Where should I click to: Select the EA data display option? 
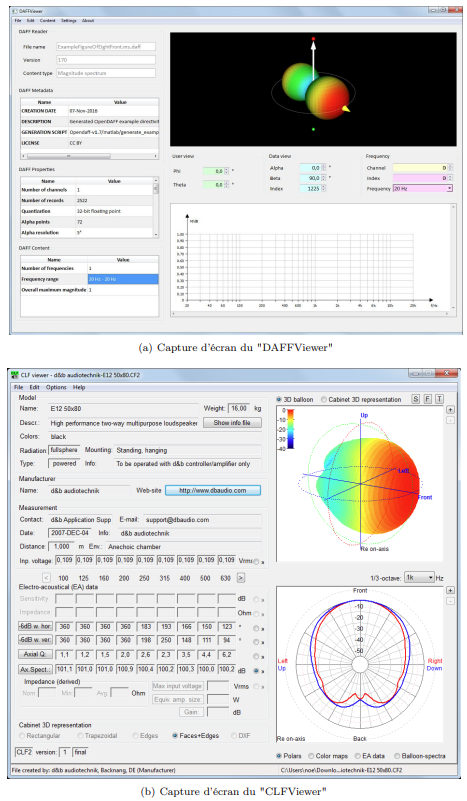(358, 756)
